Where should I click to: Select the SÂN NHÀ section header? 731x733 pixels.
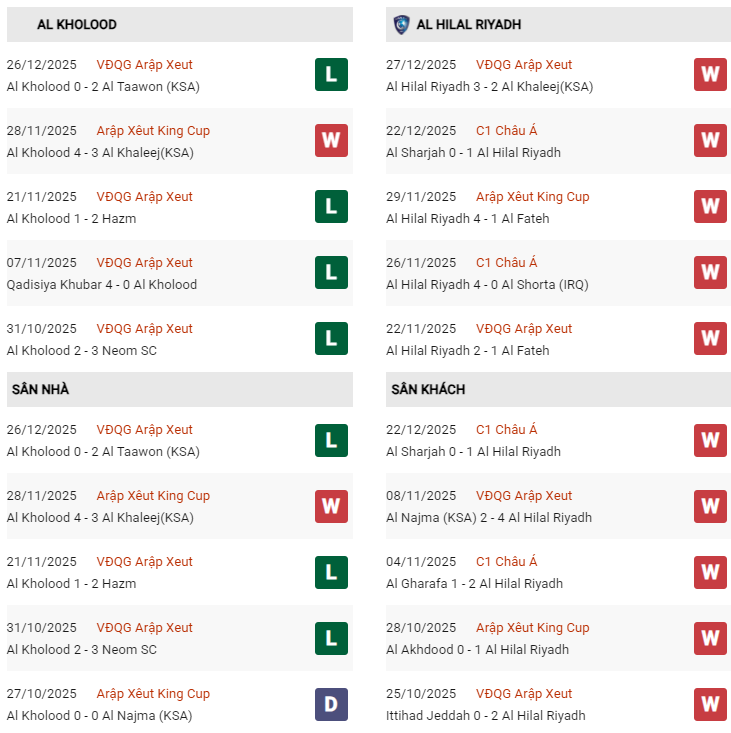(x=40, y=389)
